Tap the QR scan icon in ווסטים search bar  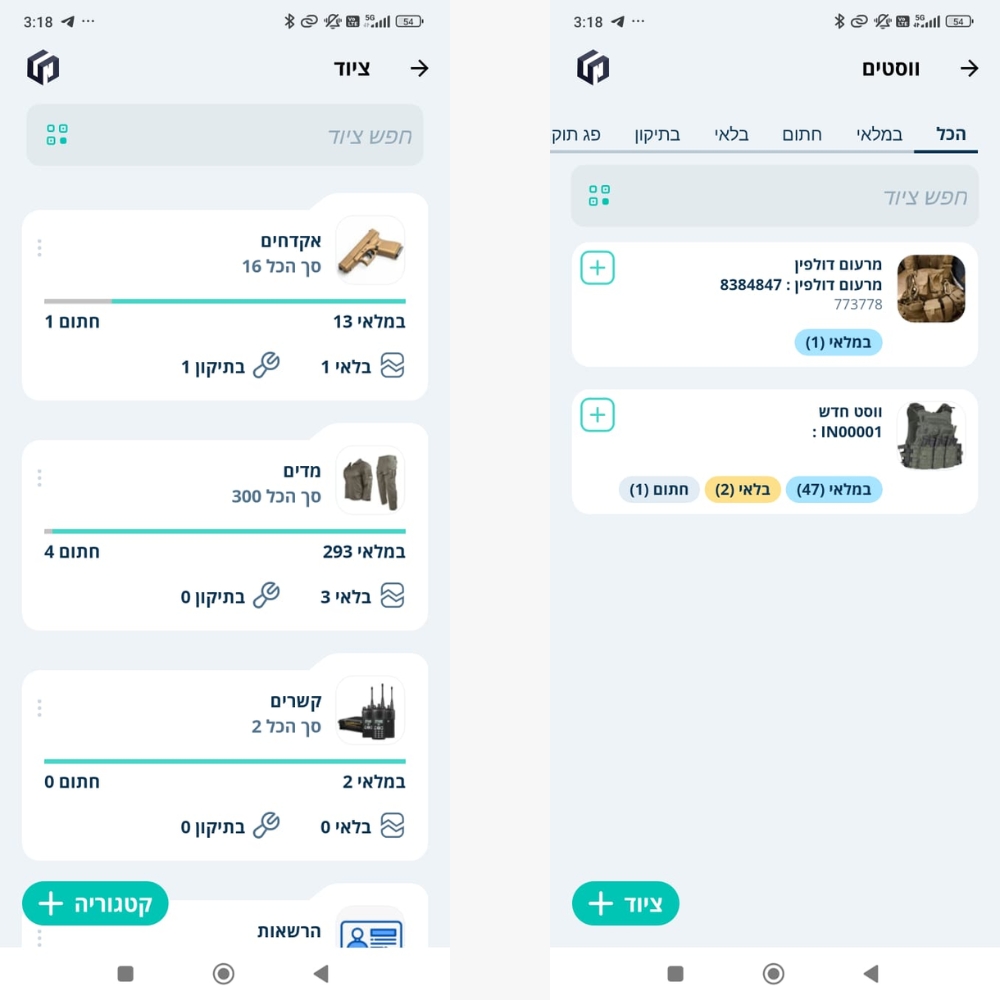599,195
